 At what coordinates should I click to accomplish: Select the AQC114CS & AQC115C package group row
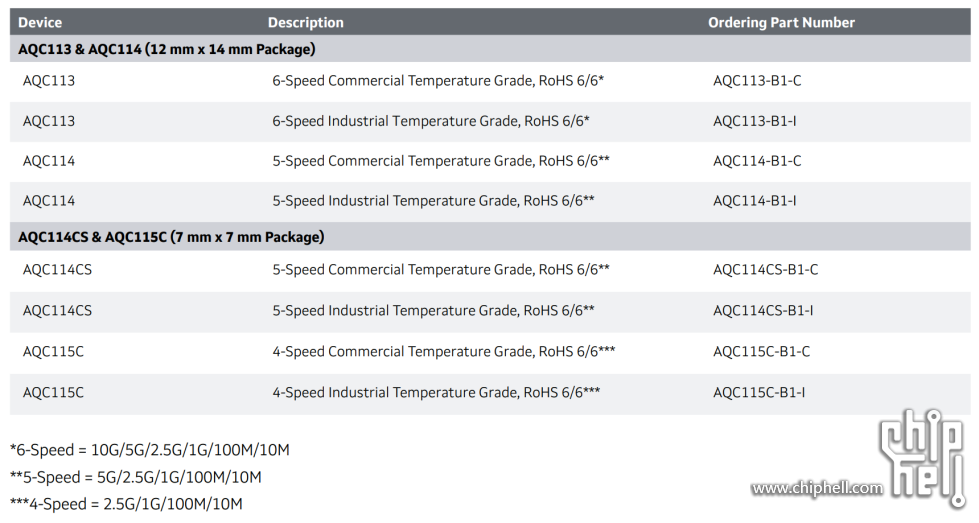point(490,237)
